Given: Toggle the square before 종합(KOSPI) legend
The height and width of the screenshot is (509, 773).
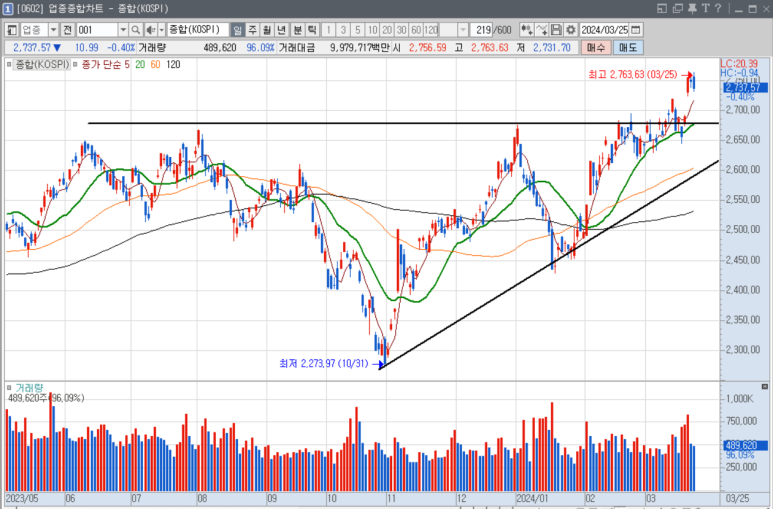Looking at the screenshot, I should pyautogui.click(x=9, y=65).
